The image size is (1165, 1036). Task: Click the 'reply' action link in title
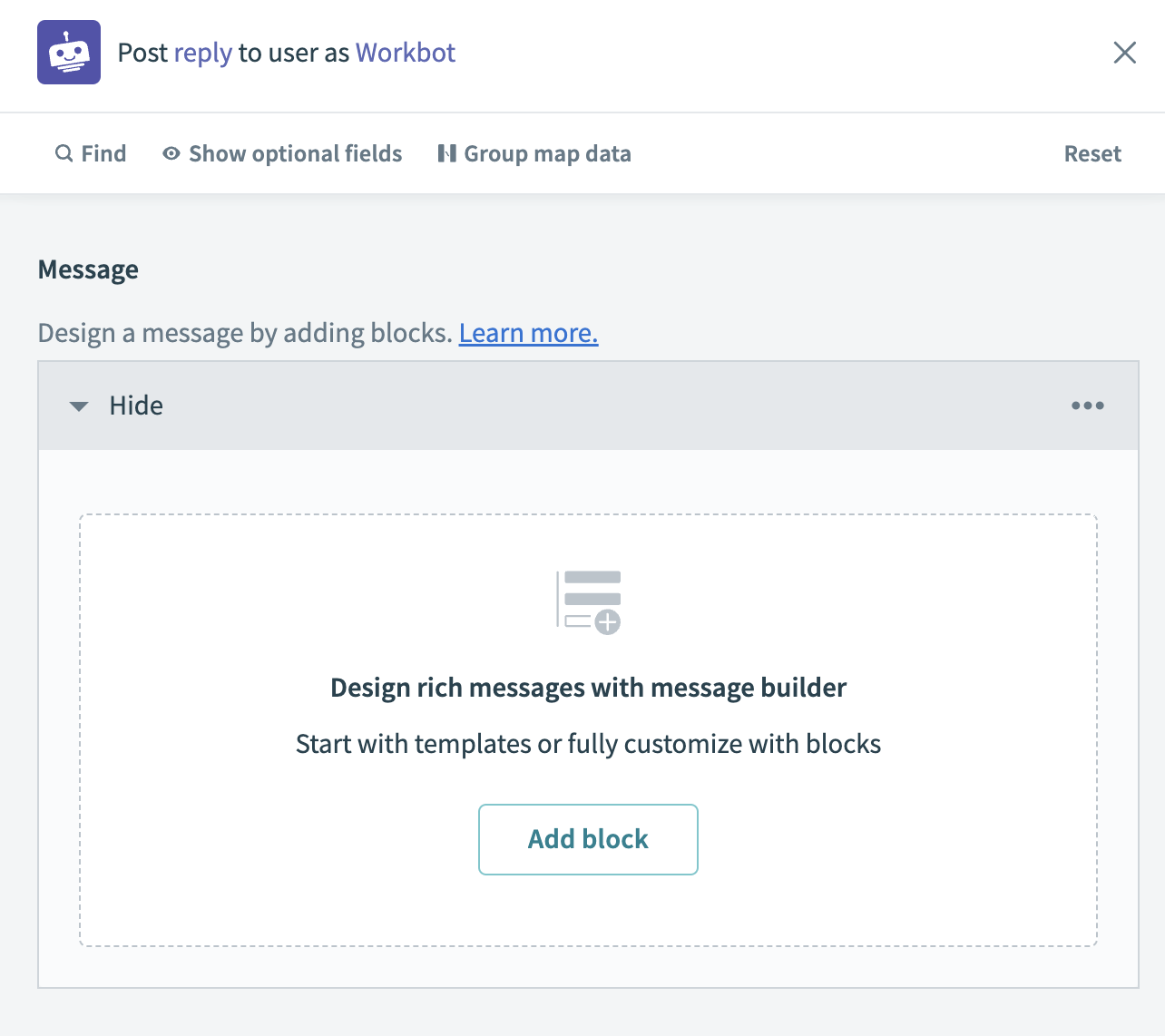[203, 53]
